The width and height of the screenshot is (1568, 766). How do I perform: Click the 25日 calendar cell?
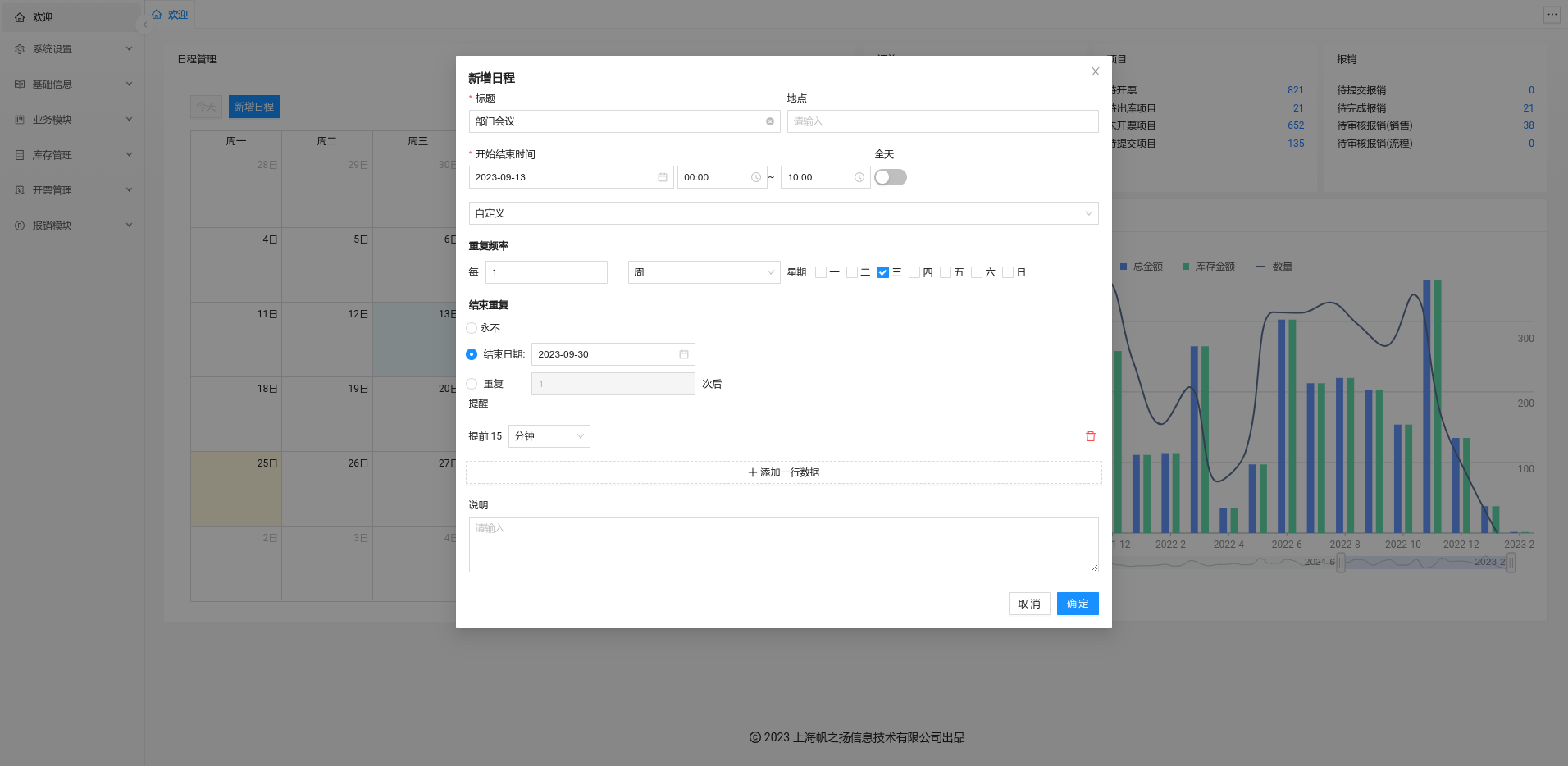[236, 489]
